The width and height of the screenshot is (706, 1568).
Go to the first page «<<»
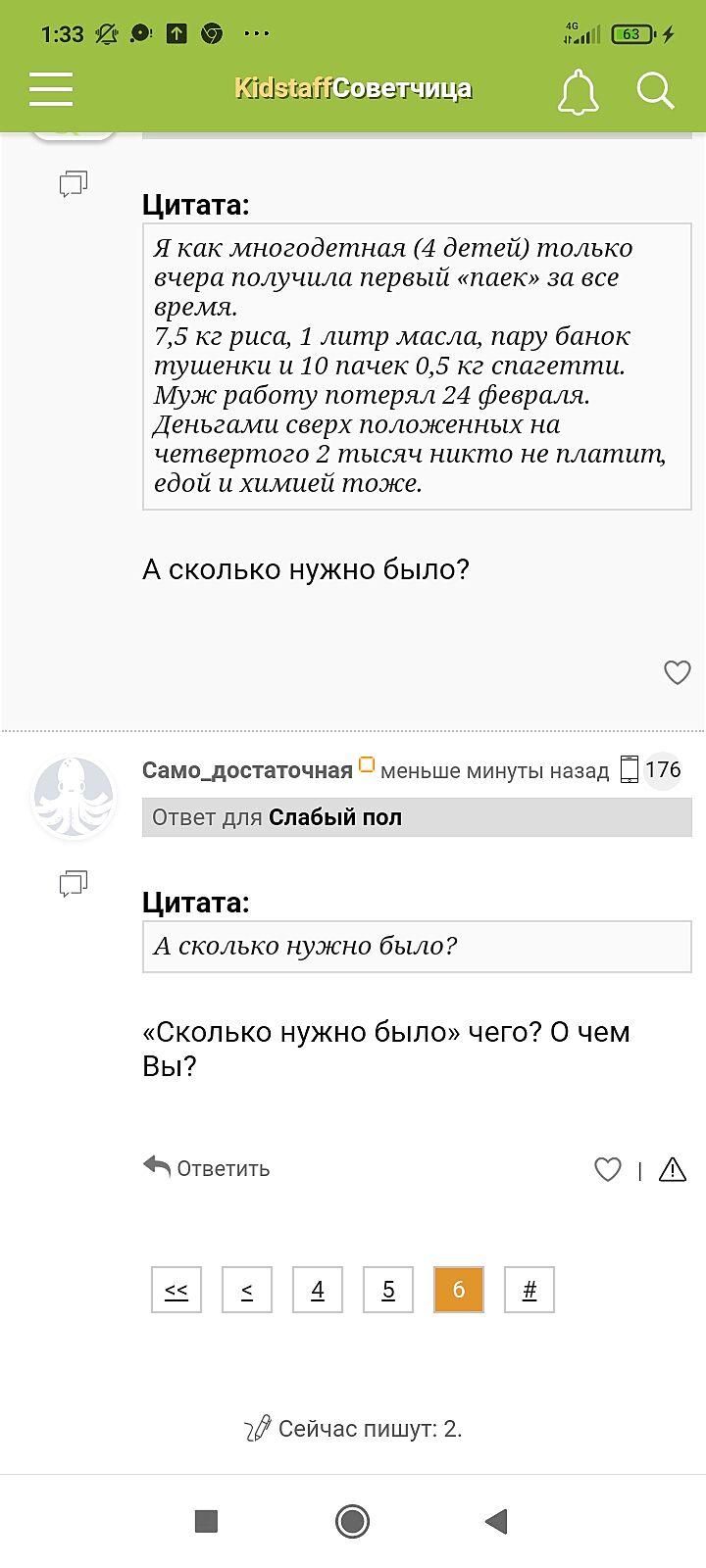(x=176, y=1290)
